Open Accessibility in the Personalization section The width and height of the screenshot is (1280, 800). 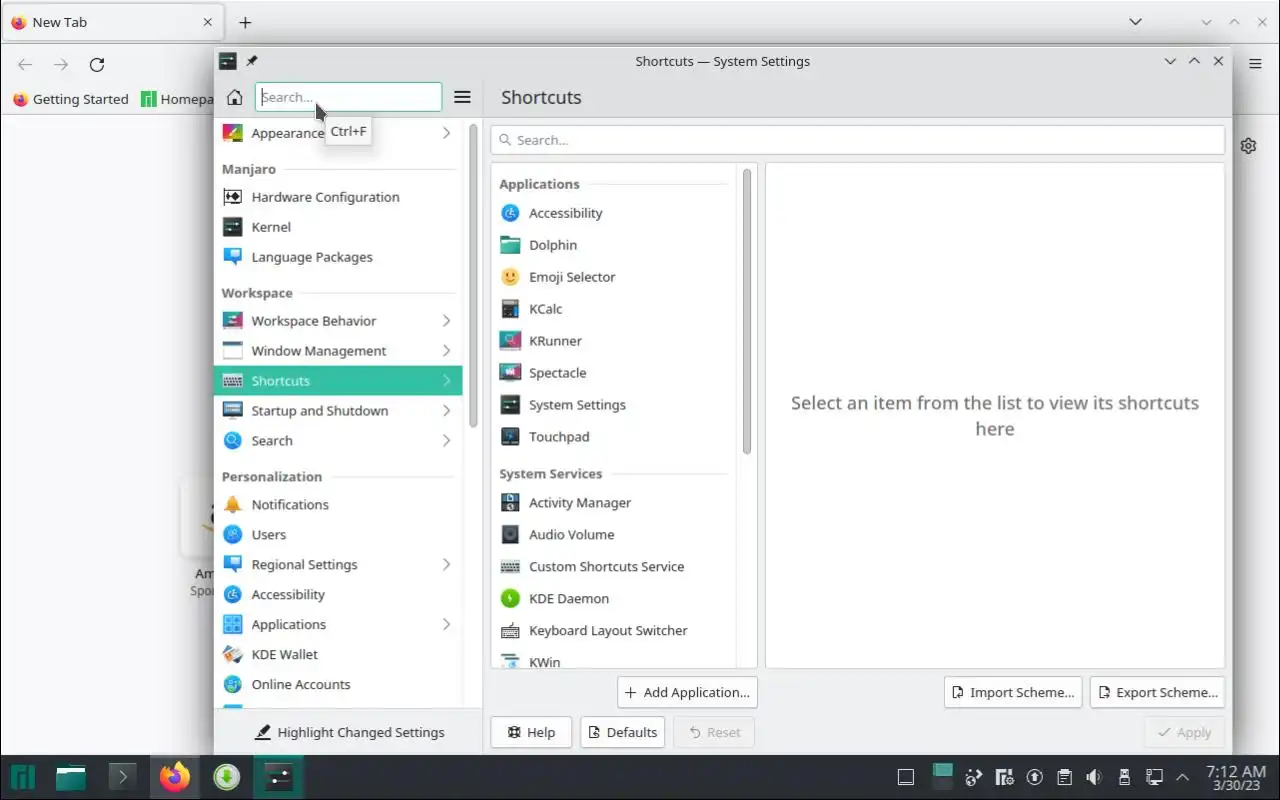pyautogui.click(x=338, y=595)
